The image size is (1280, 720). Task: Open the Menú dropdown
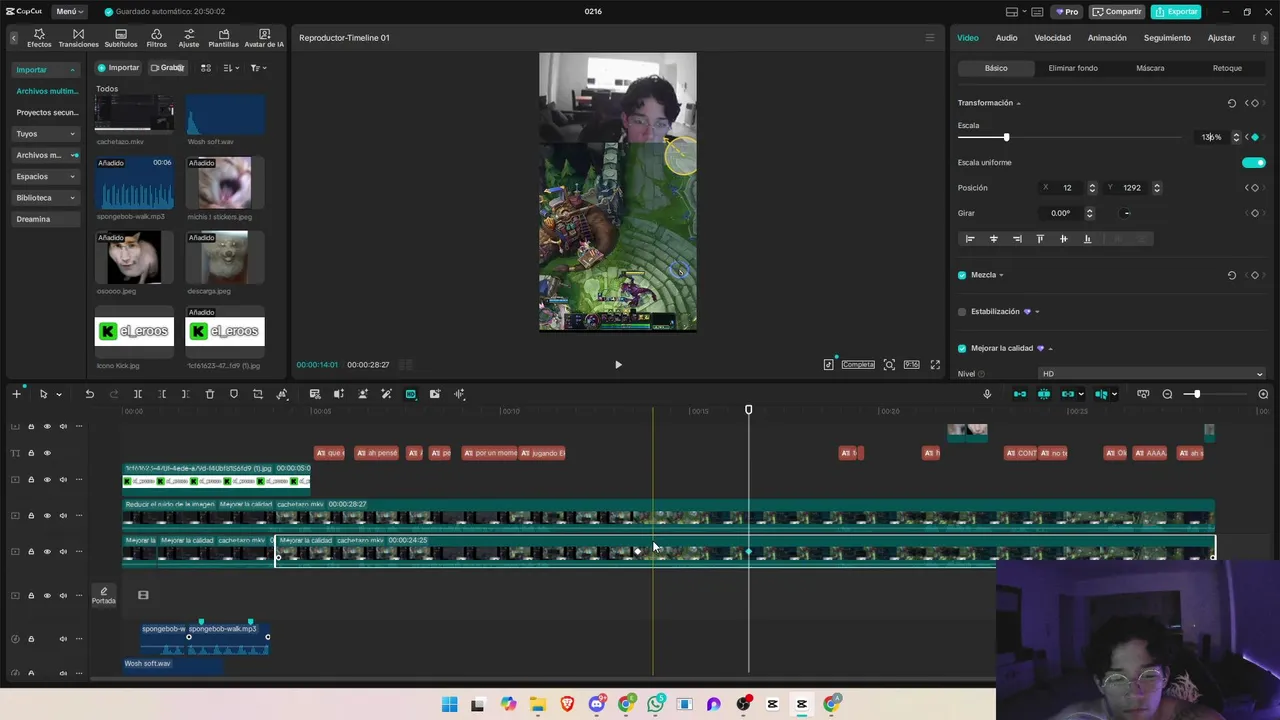tap(70, 12)
